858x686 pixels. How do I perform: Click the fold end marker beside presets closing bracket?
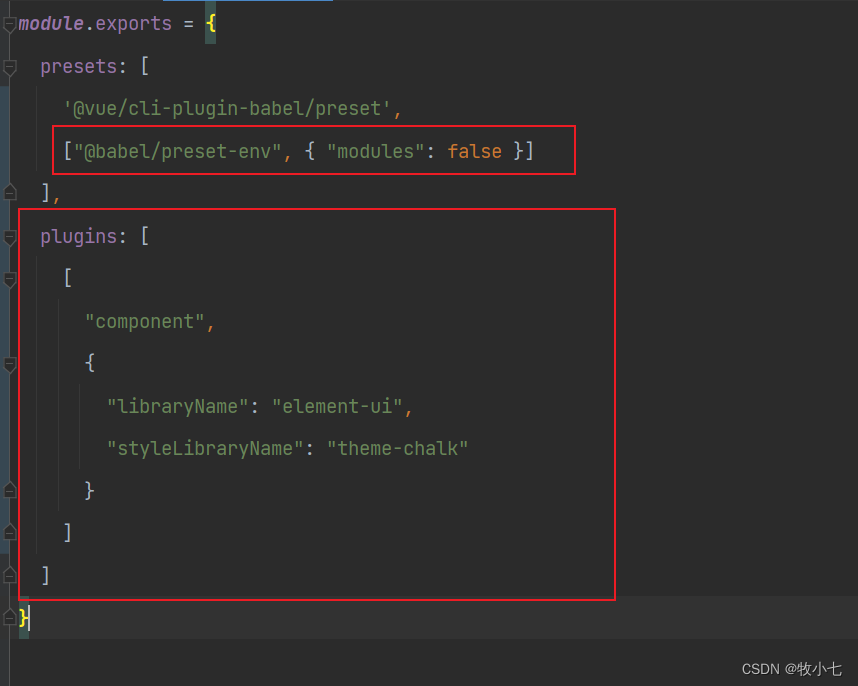(x=9, y=192)
